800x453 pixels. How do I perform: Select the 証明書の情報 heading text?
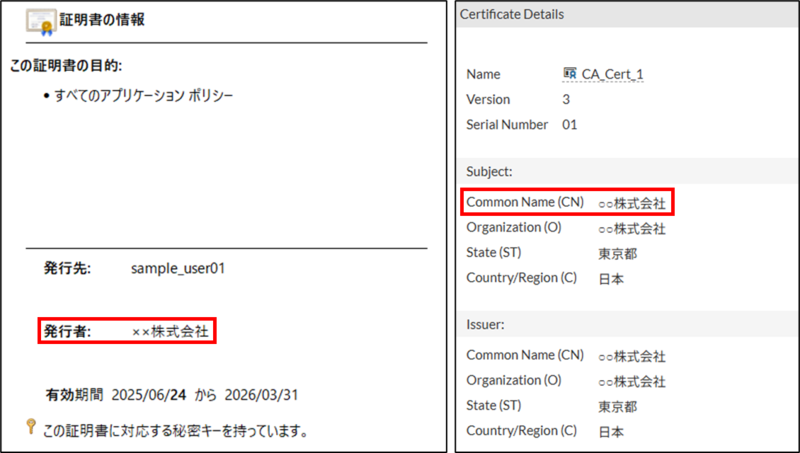[102, 20]
